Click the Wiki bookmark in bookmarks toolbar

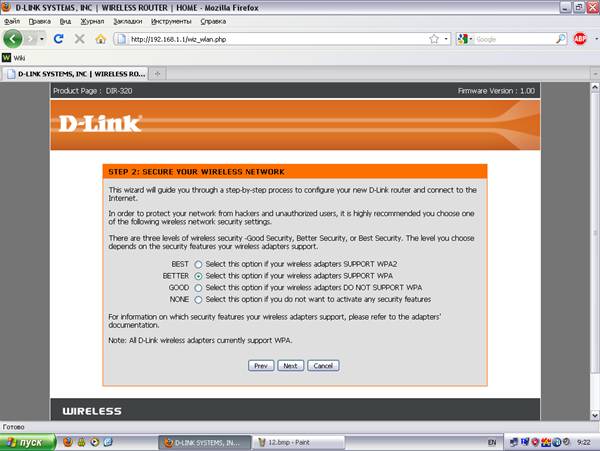pos(14,58)
